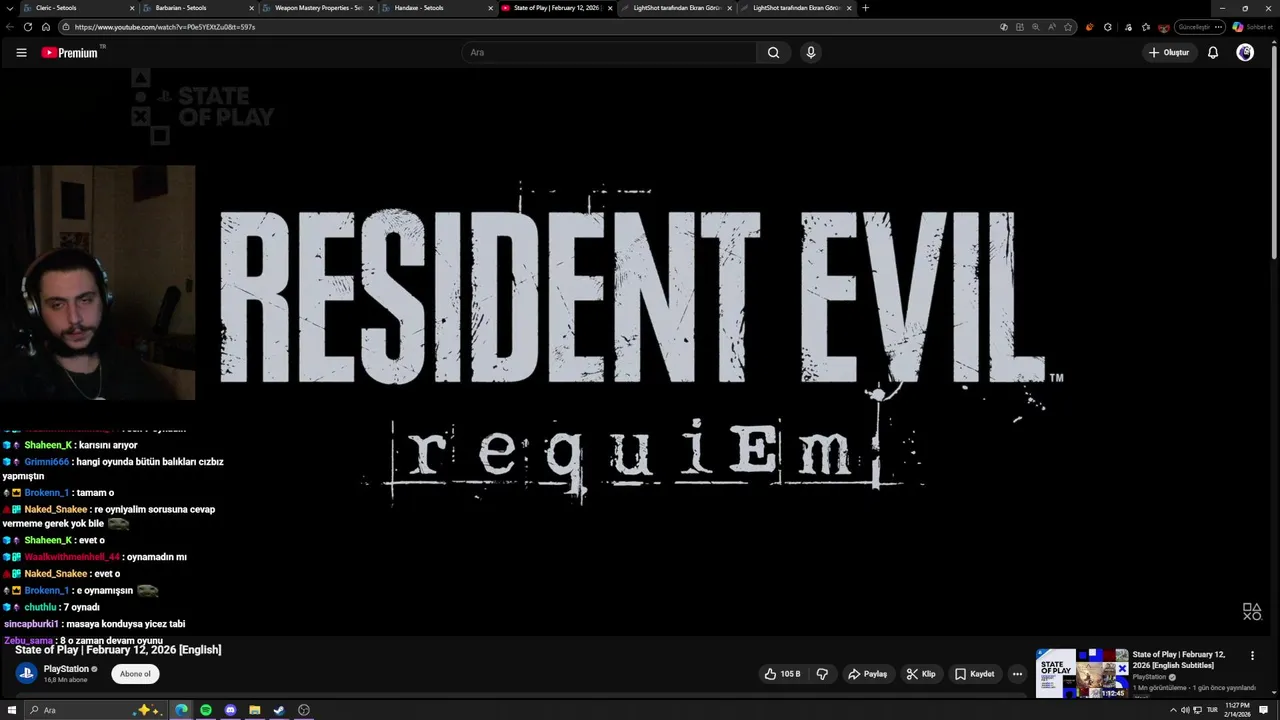Start voice search with the microphone icon

811,52
